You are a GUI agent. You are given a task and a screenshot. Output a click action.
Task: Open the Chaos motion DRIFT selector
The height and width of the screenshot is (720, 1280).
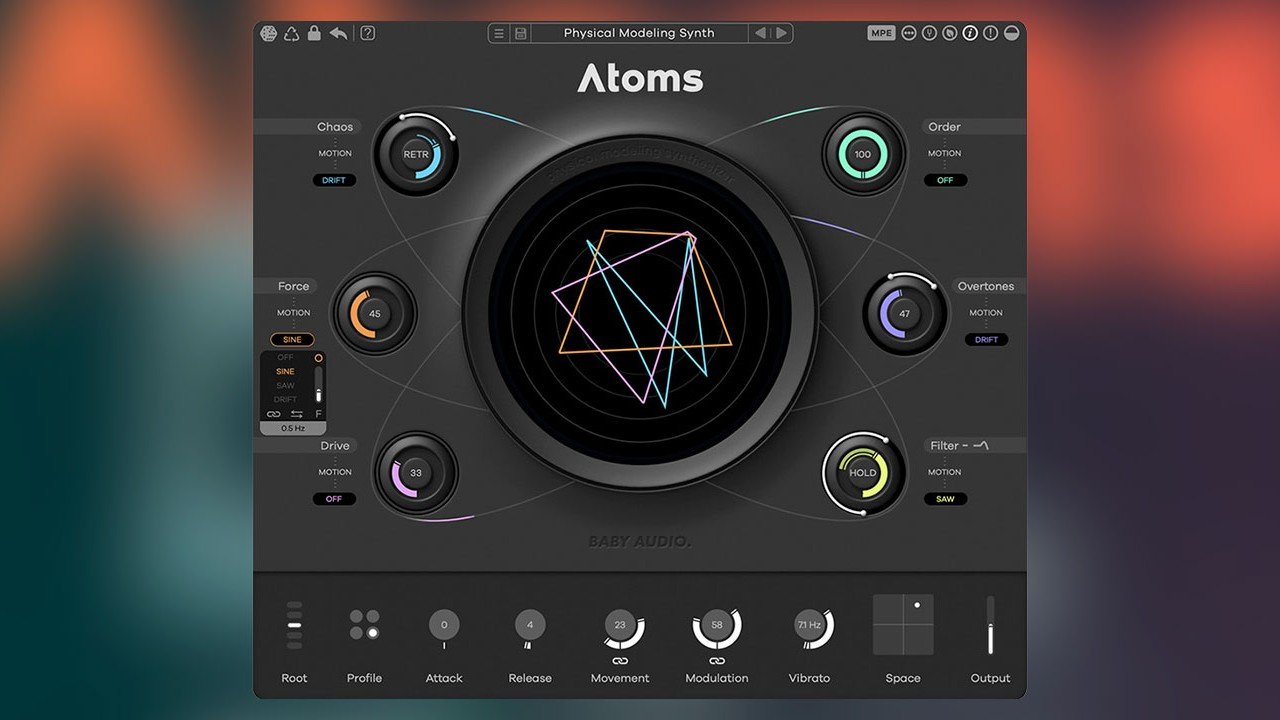point(334,181)
